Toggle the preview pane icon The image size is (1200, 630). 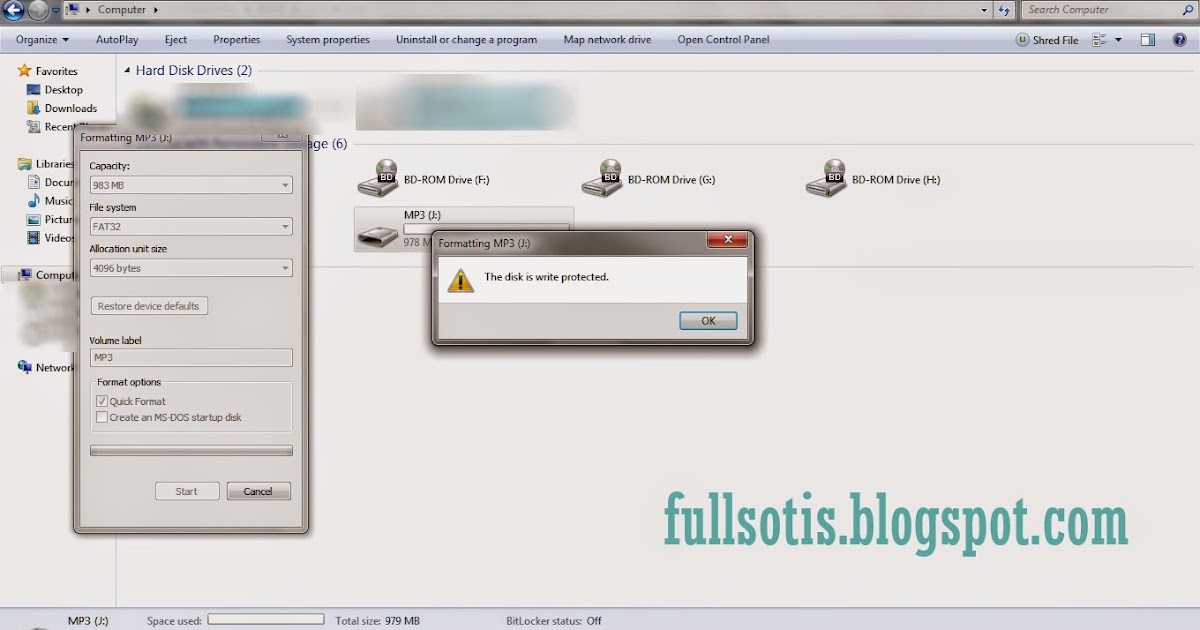(1148, 40)
